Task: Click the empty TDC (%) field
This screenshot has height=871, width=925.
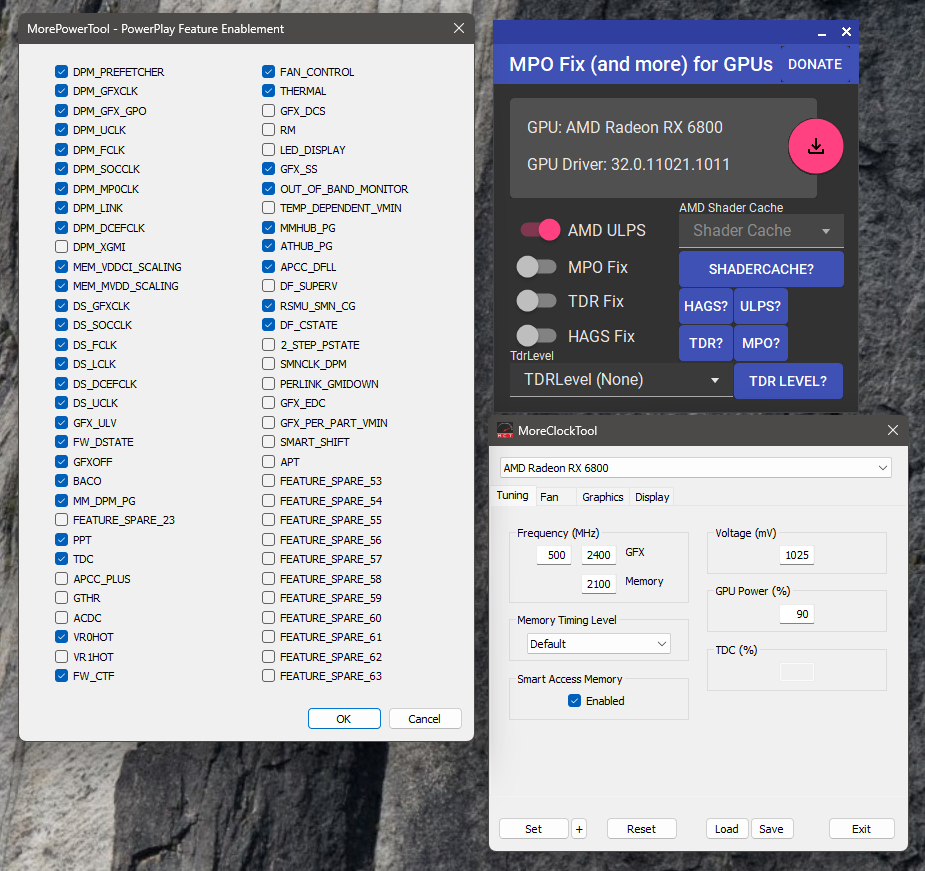Action: pos(797,672)
